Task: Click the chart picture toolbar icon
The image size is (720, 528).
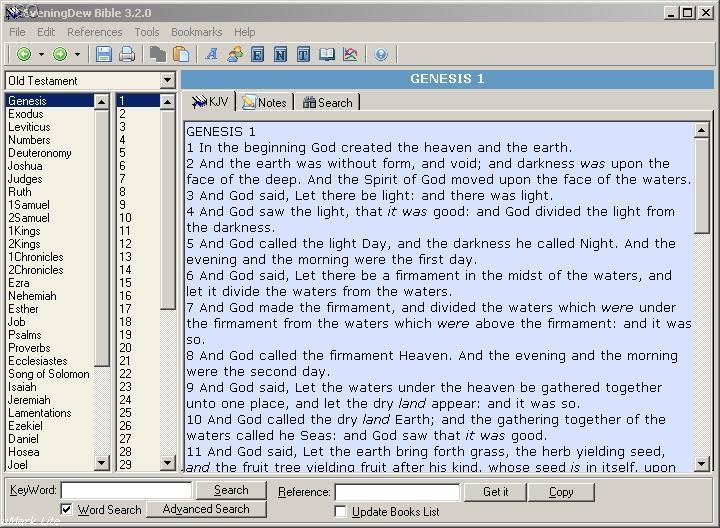Action: tap(350, 54)
